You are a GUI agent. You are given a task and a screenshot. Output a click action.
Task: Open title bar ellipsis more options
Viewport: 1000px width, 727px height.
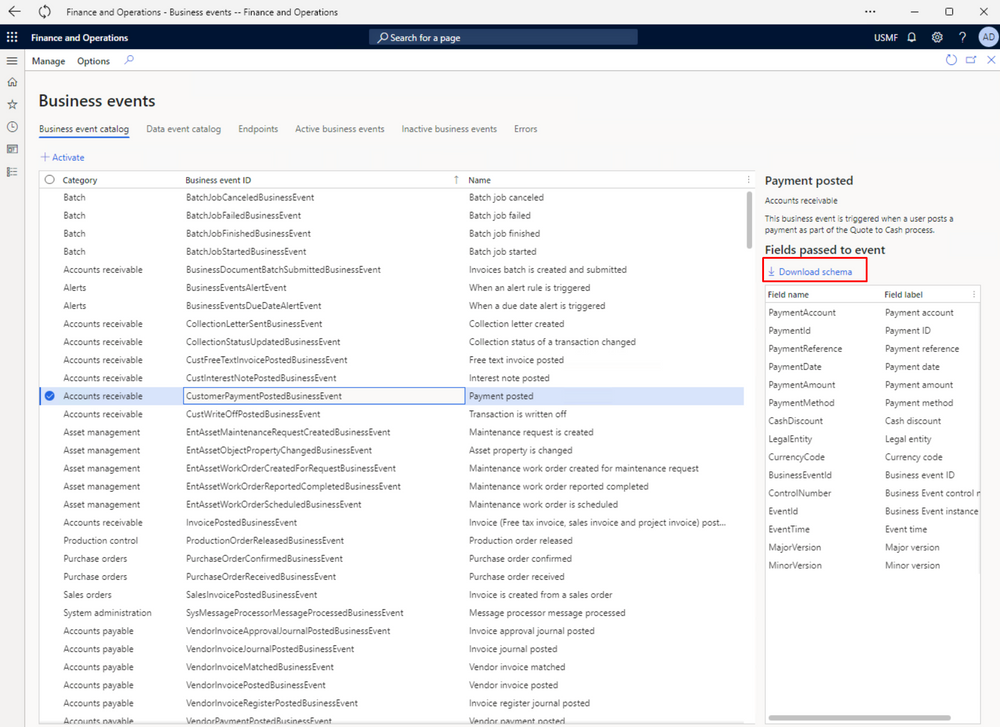870,11
